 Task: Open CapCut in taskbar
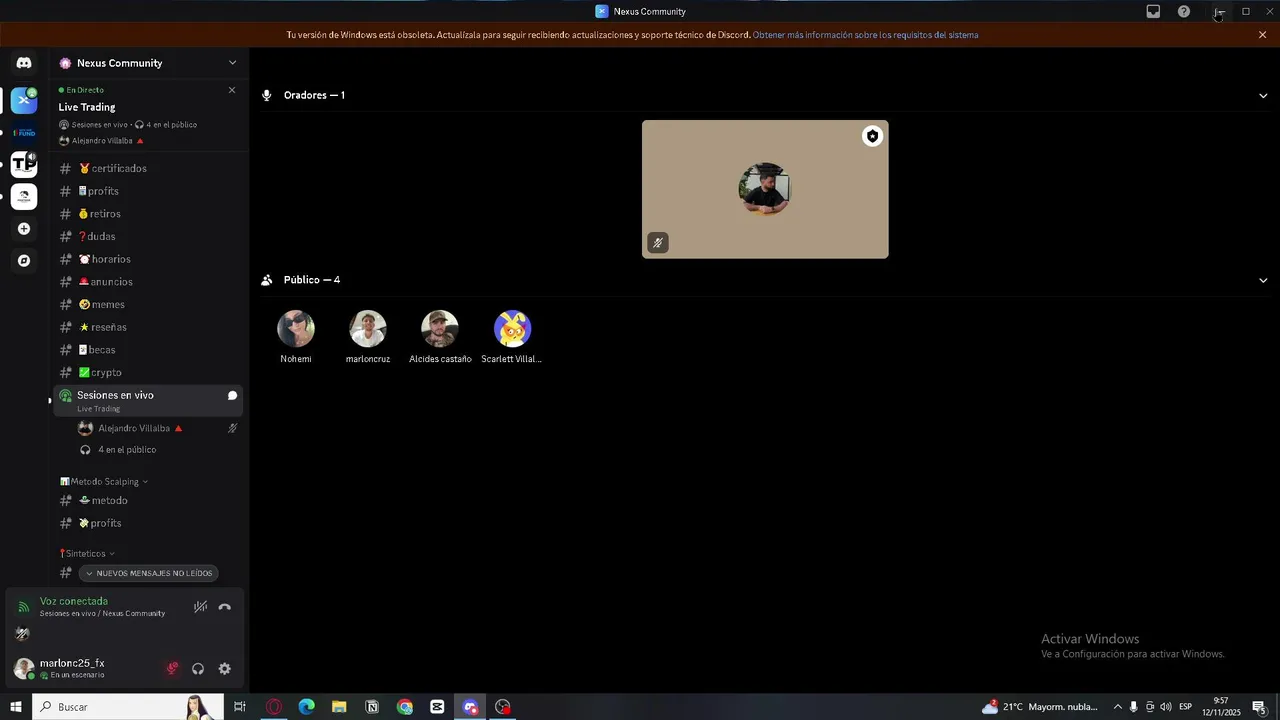[437, 707]
